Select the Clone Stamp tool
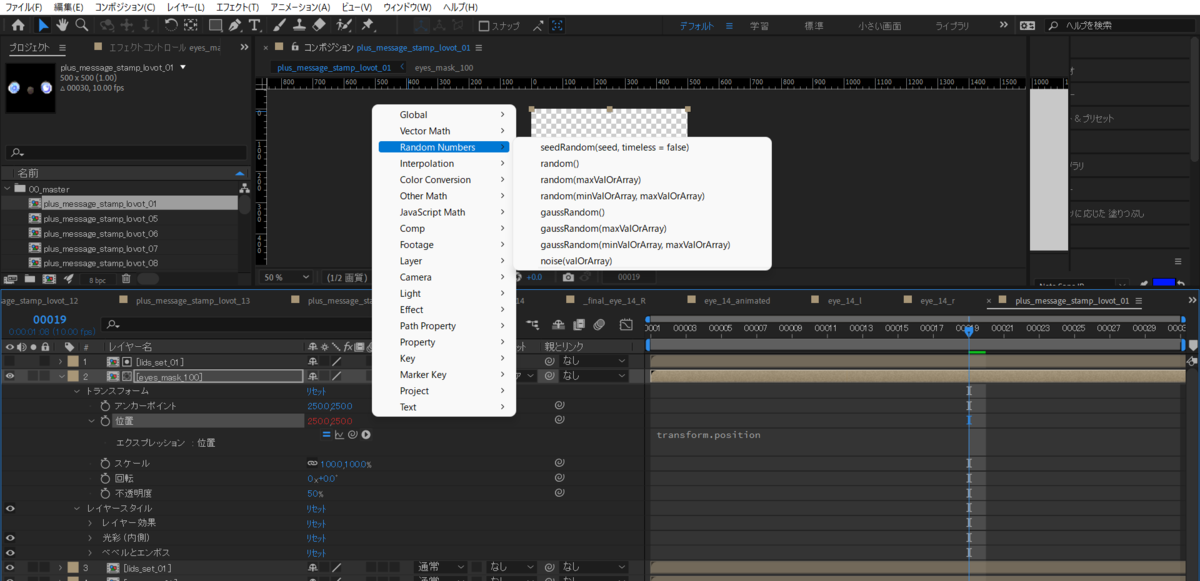This screenshot has width=1200, height=581. pos(299,25)
